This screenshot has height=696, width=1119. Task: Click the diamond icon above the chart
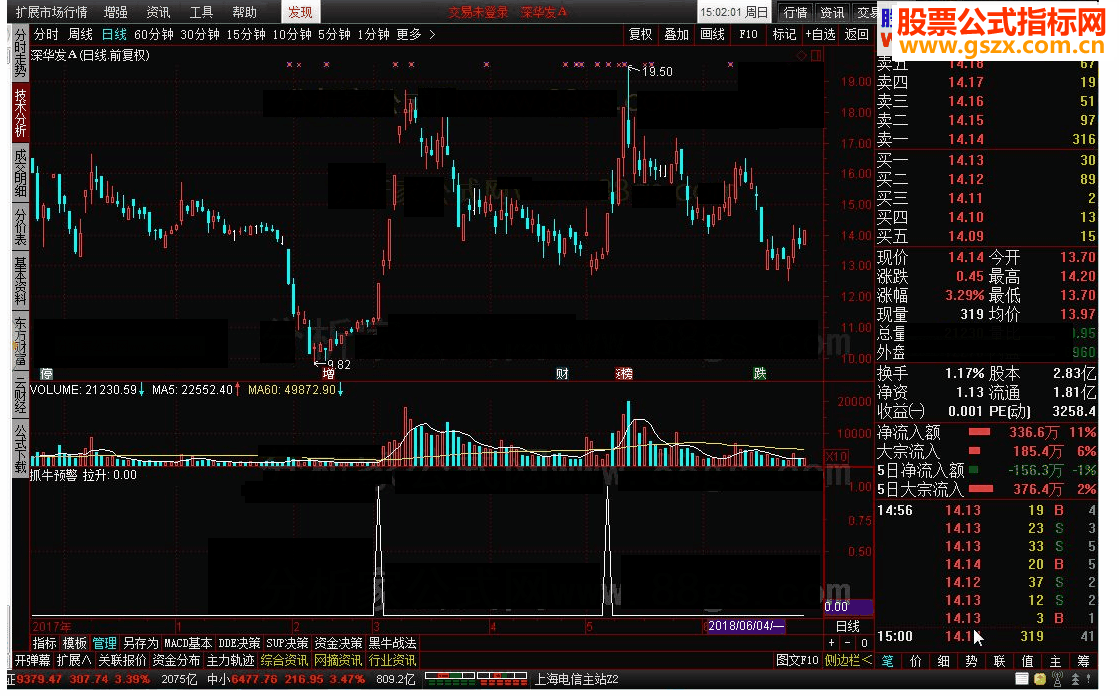click(x=801, y=55)
